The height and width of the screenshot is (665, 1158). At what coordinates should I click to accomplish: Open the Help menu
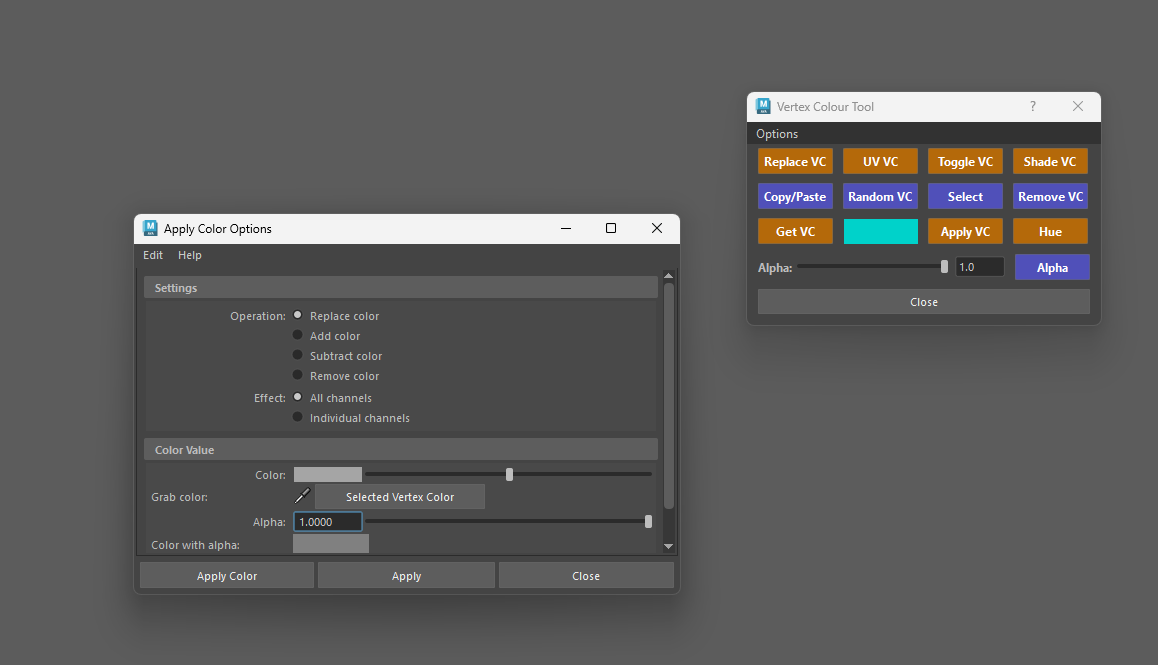pyautogui.click(x=190, y=255)
